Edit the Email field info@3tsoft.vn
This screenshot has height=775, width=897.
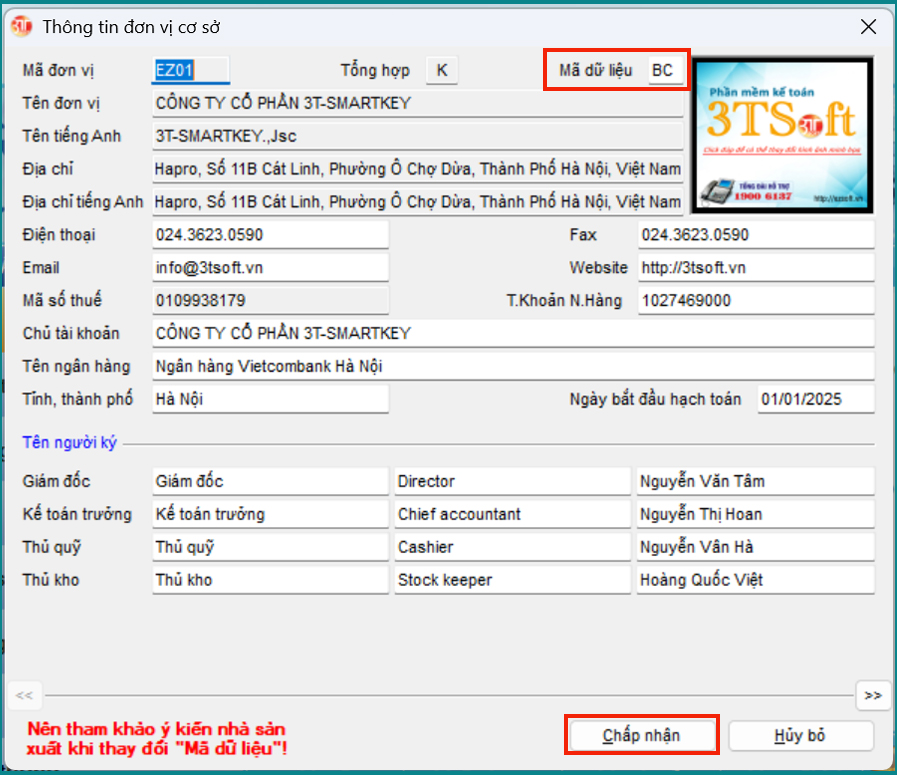[x=270, y=268]
